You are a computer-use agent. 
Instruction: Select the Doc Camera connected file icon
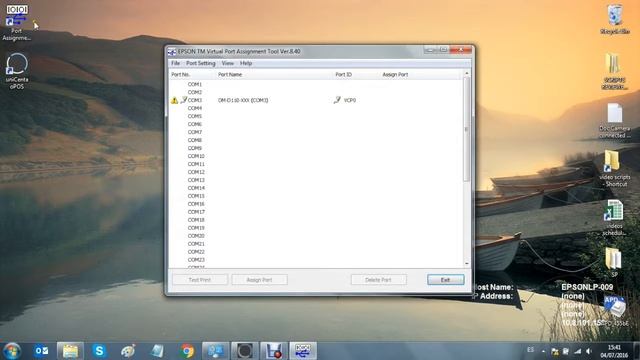click(x=615, y=121)
